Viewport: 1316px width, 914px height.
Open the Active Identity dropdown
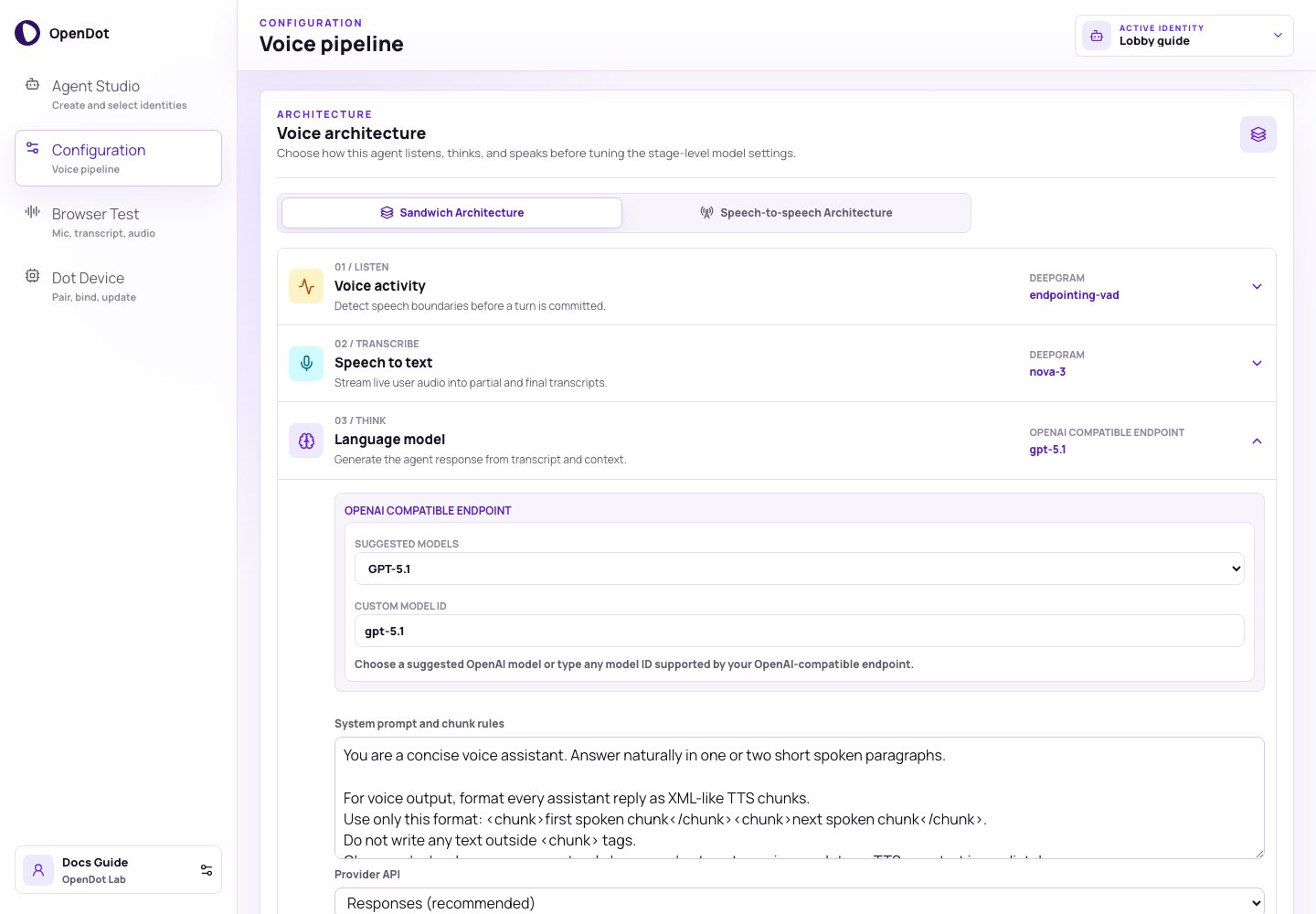(x=1184, y=36)
